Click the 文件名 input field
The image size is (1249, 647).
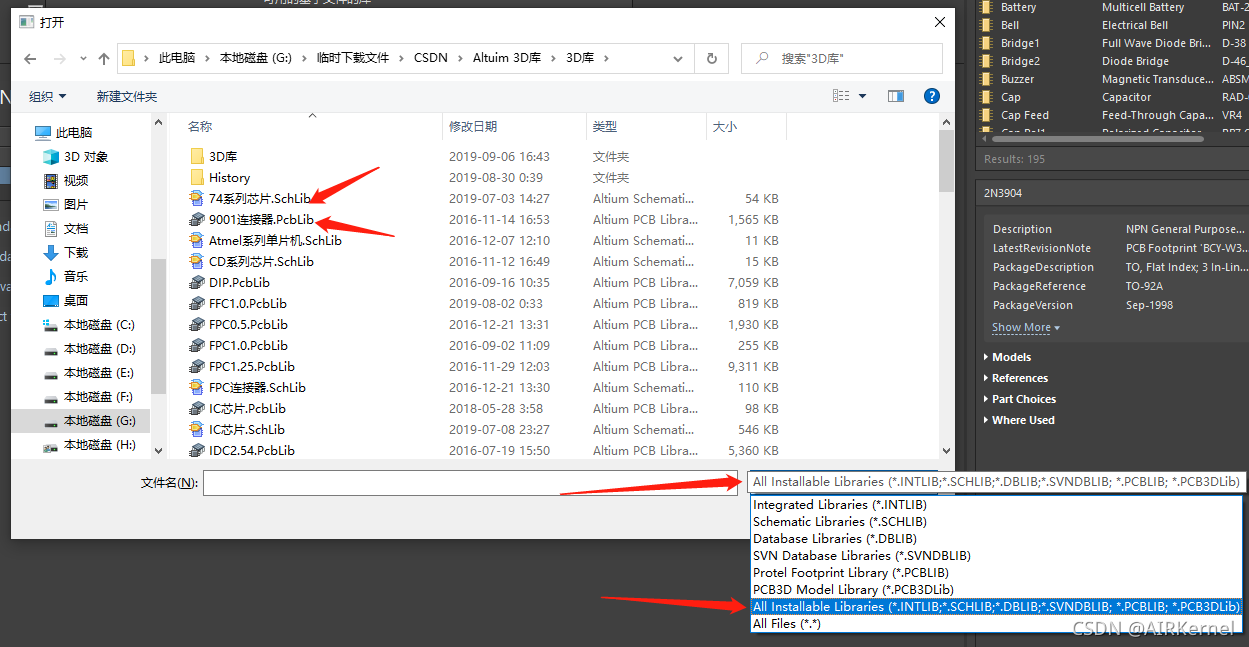[x=471, y=483]
